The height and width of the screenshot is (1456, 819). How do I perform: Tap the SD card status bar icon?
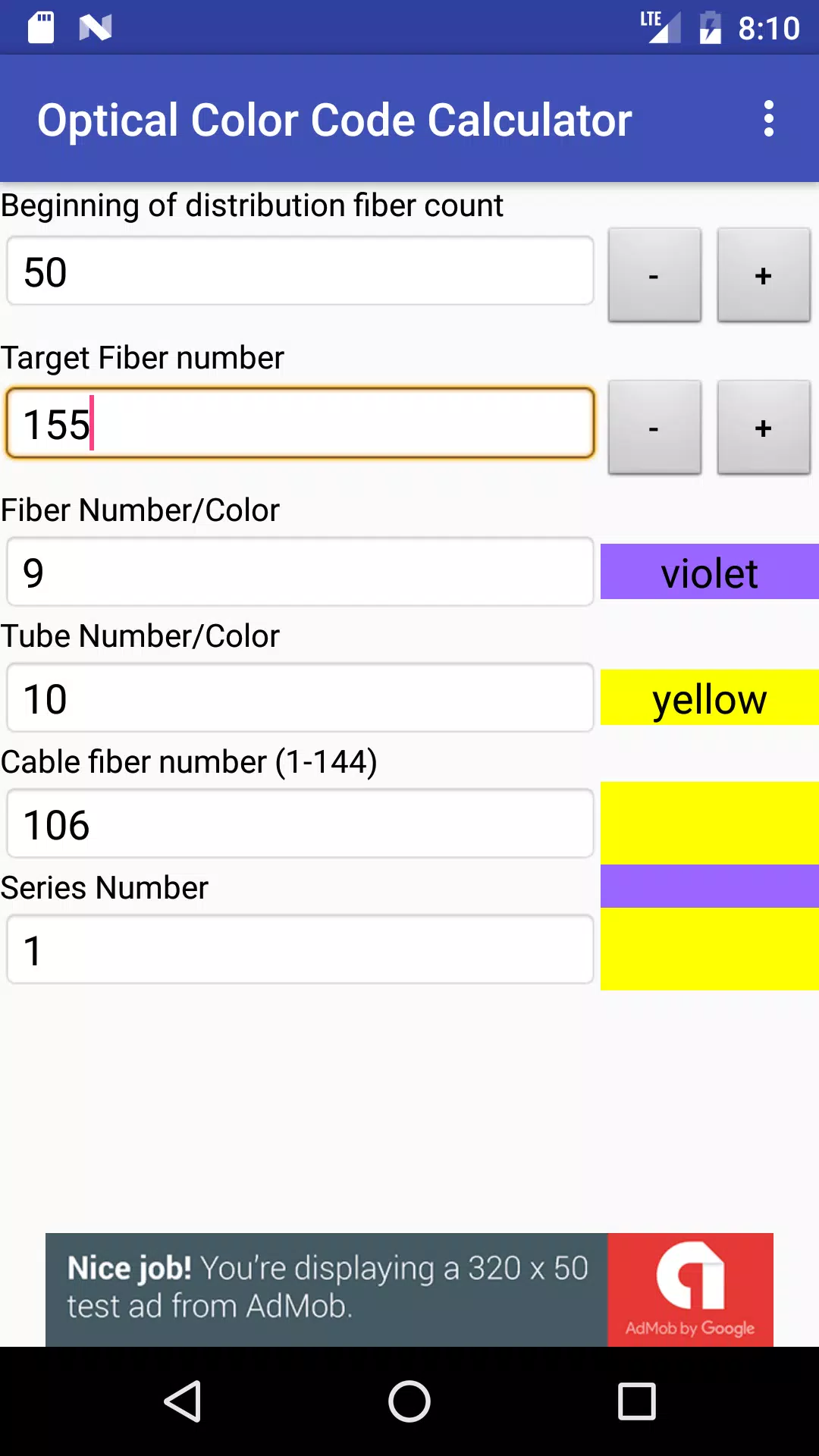tap(41, 28)
